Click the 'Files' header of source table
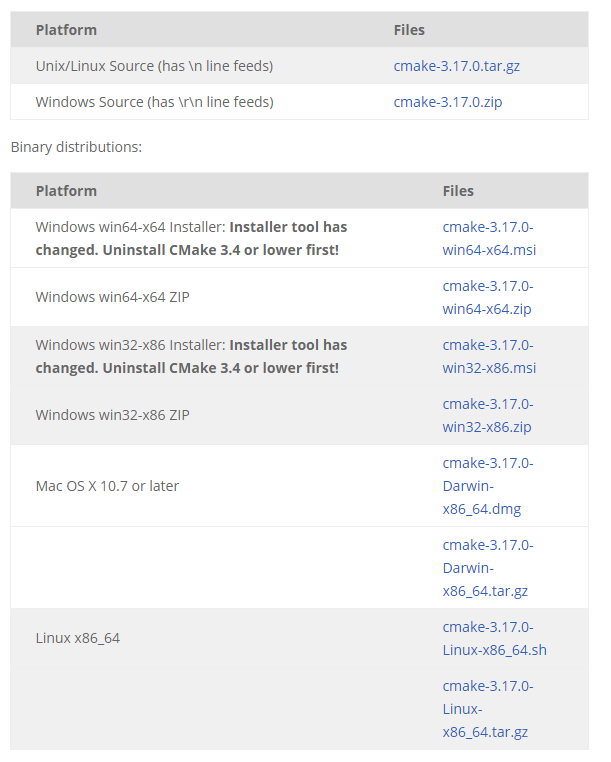This screenshot has width=611, height=762. coord(409,30)
